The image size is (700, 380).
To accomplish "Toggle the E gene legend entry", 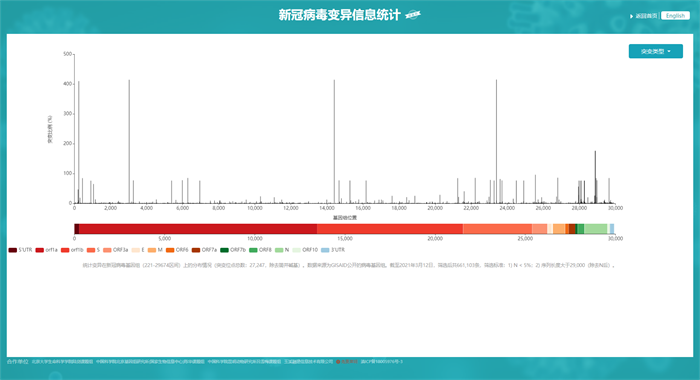I will pos(138,250).
